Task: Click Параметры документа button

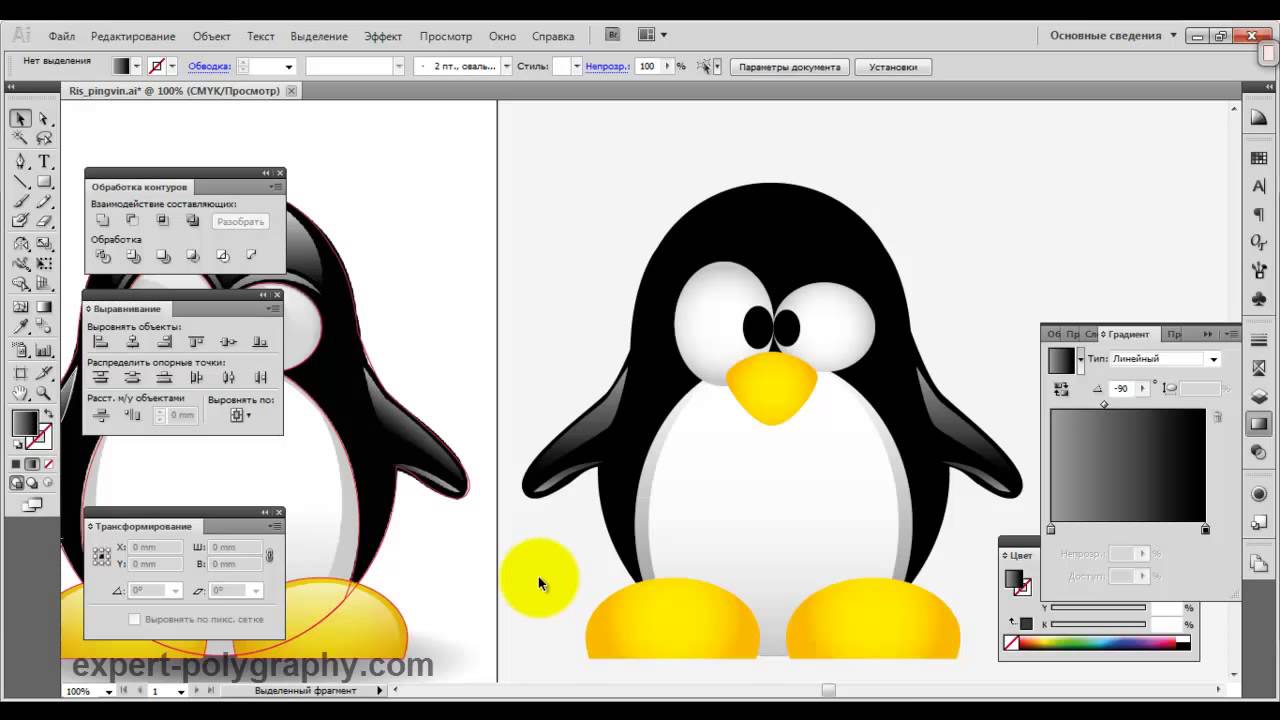Action: (x=789, y=67)
